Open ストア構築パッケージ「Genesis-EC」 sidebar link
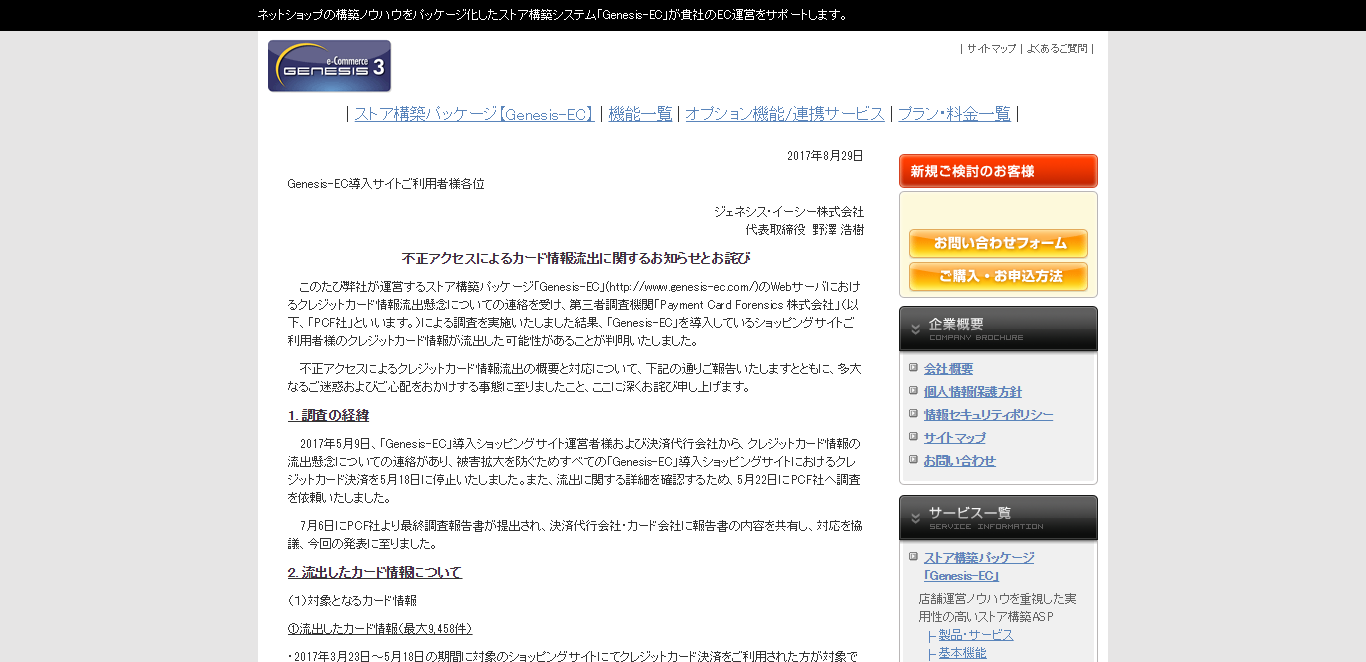The width and height of the screenshot is (1366, 662). pyautogui.click(x=979, y=567)
